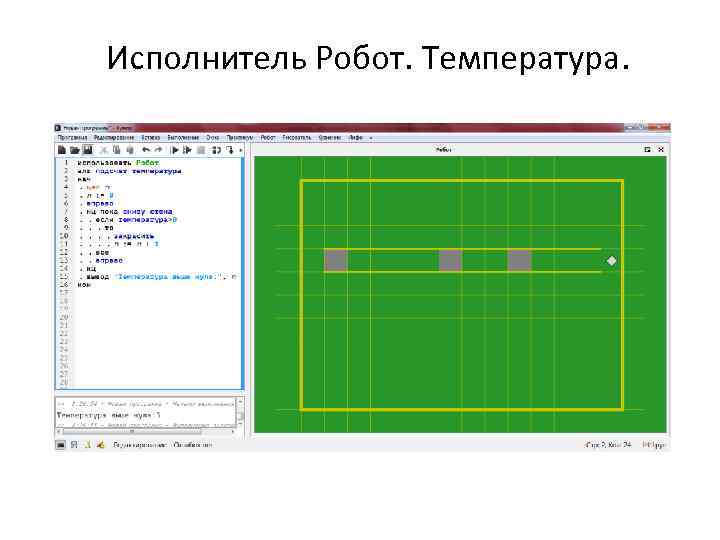Screen dimensions: 720x540
Task: Detach the Robot panel with float icon
Action: coord(647,149)
